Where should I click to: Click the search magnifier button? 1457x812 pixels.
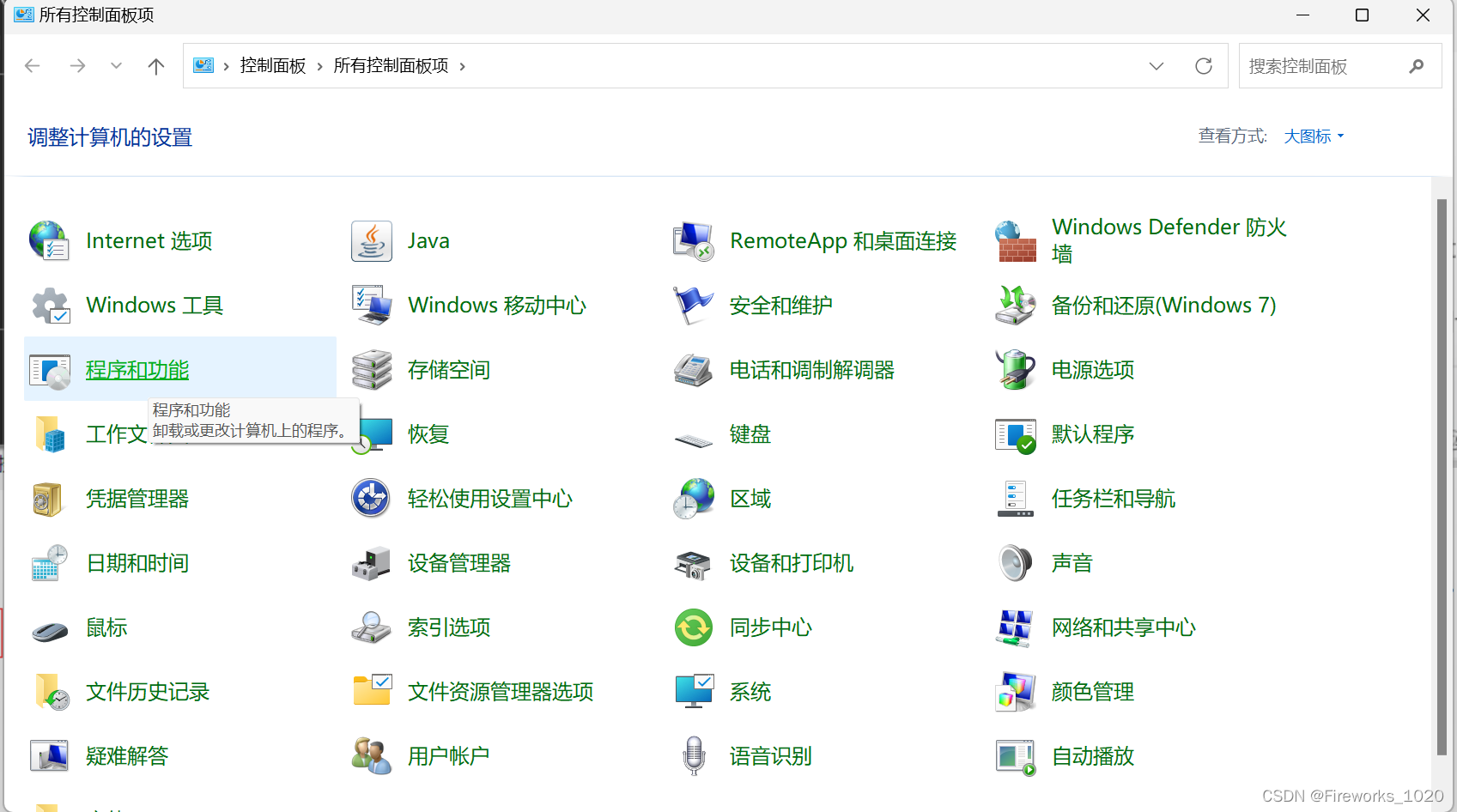pos(1417,66)
